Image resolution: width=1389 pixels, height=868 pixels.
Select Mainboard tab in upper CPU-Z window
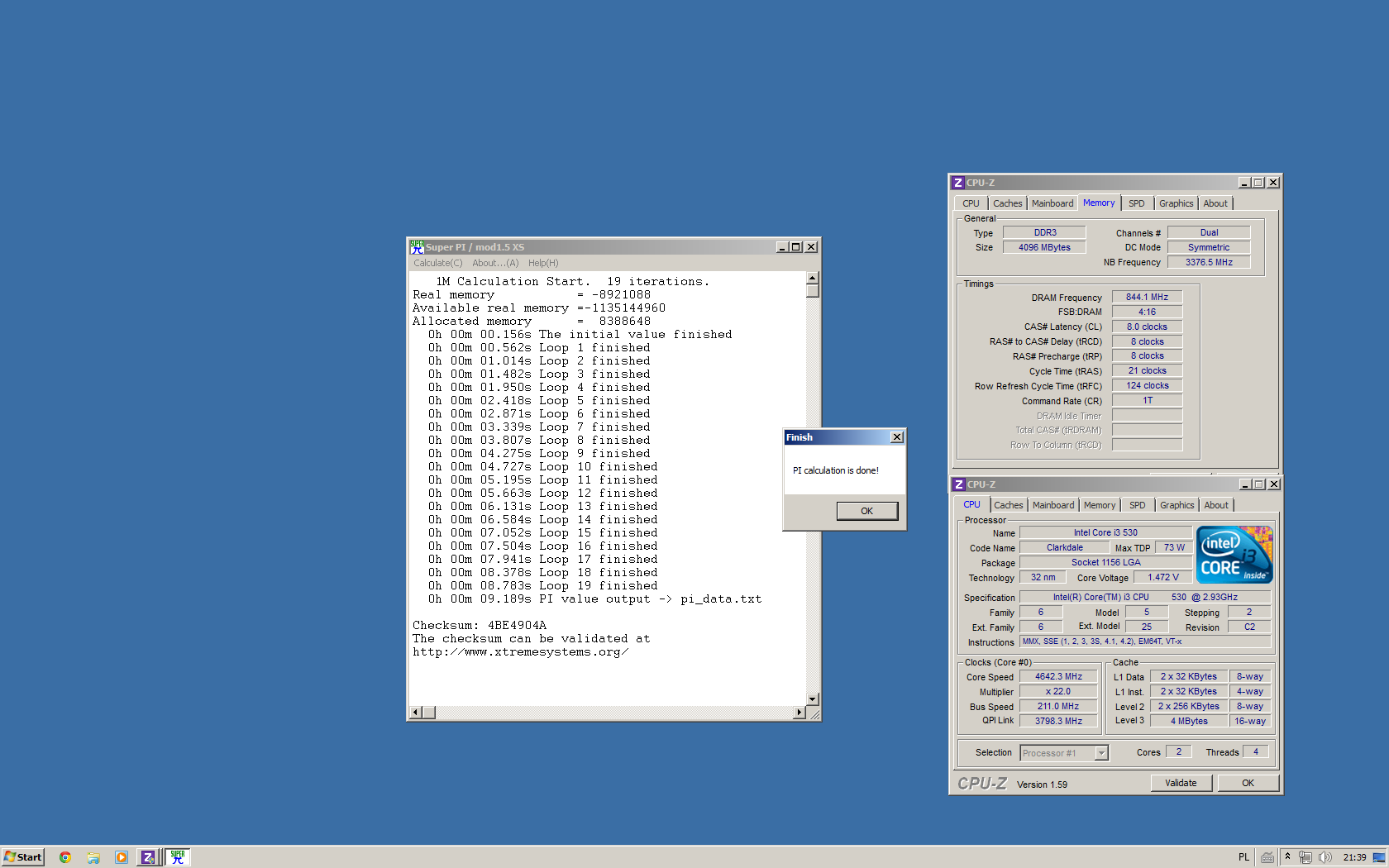1052,203
